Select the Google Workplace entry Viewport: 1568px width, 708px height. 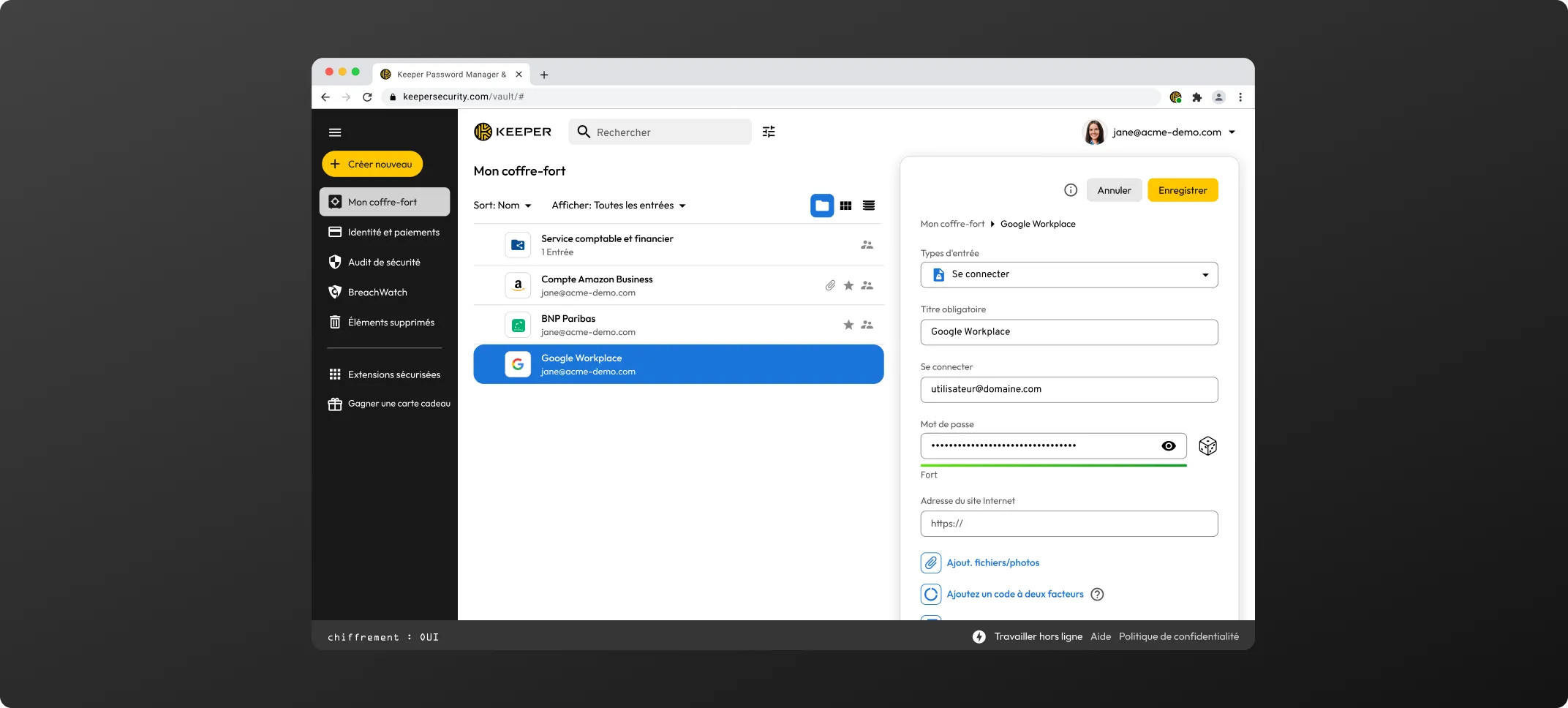click(679, 364)
